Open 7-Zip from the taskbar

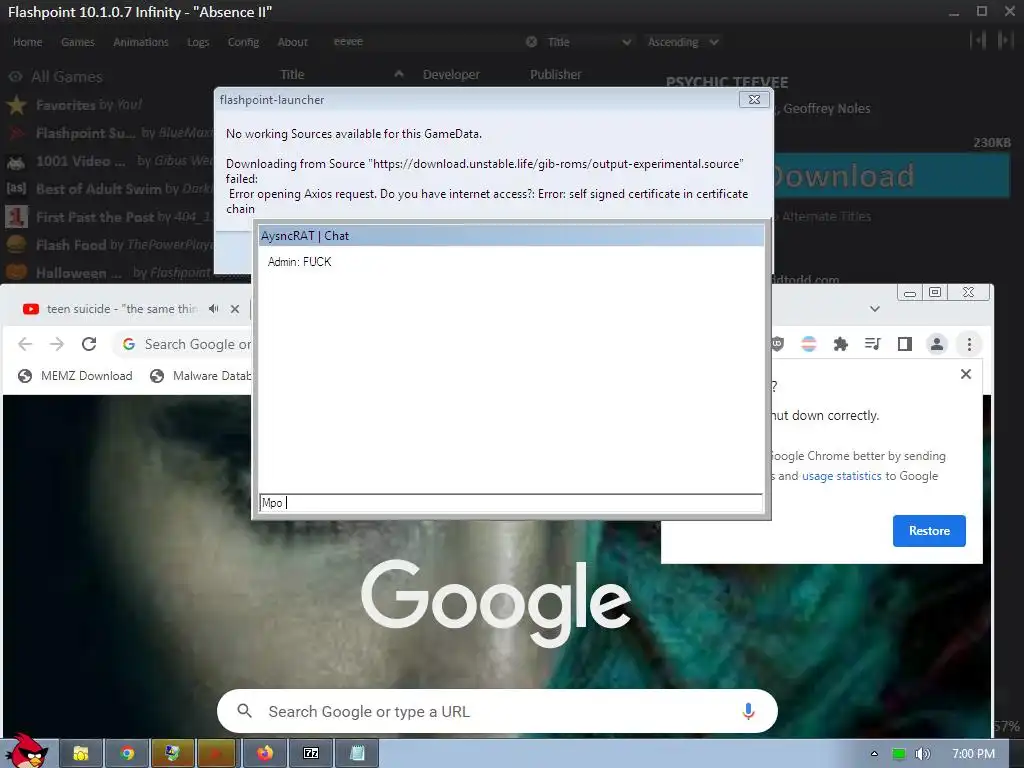(311, 754)
